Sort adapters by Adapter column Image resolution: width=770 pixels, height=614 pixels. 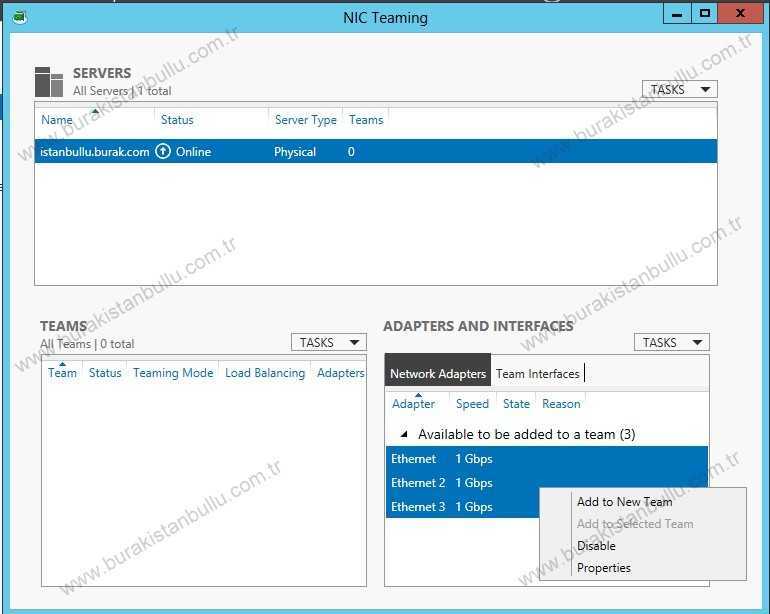click(413, 404)
